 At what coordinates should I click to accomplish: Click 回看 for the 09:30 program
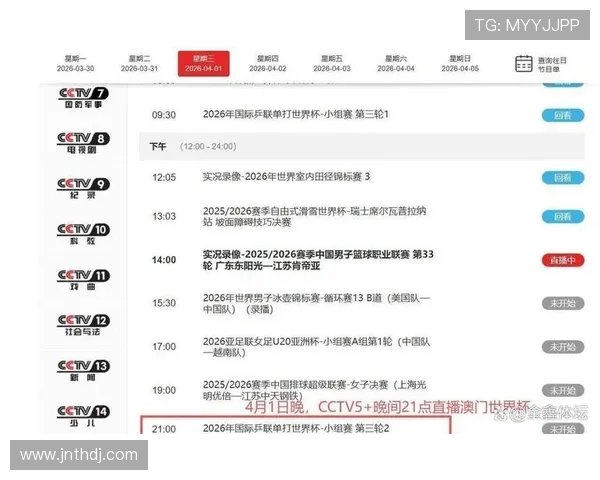[x=563, y=115]
